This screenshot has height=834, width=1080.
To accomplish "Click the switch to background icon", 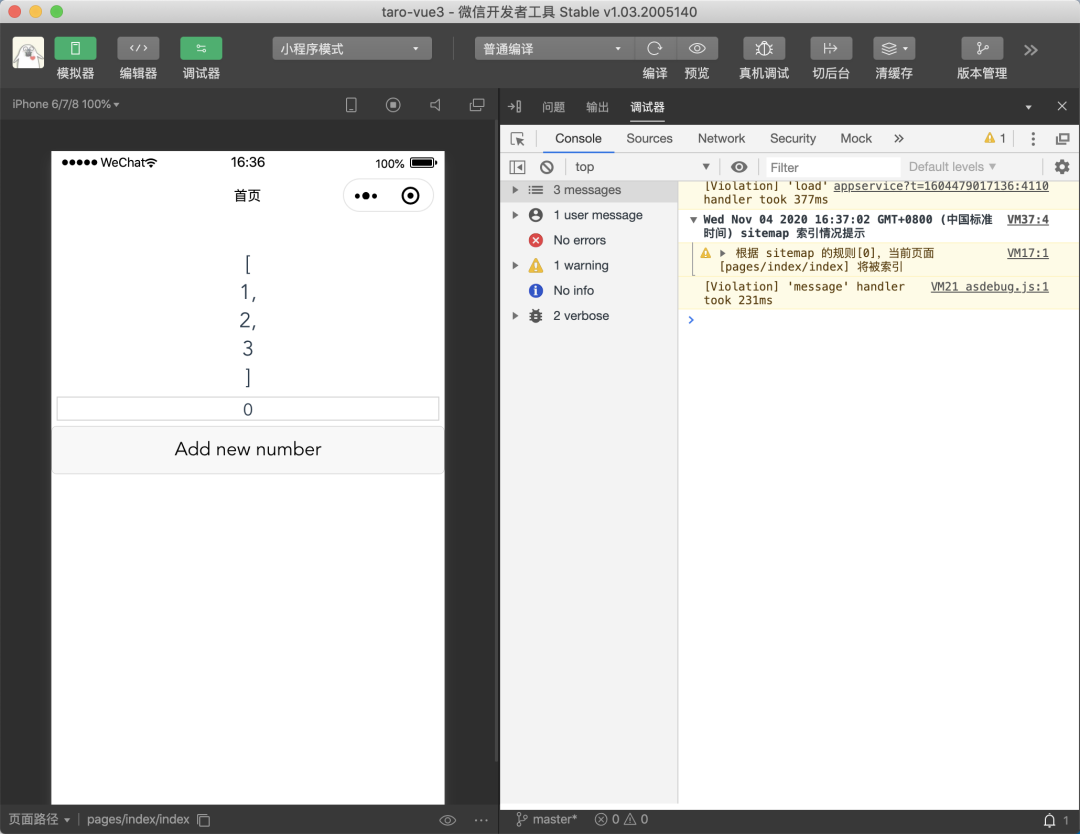I will [831, 48].
